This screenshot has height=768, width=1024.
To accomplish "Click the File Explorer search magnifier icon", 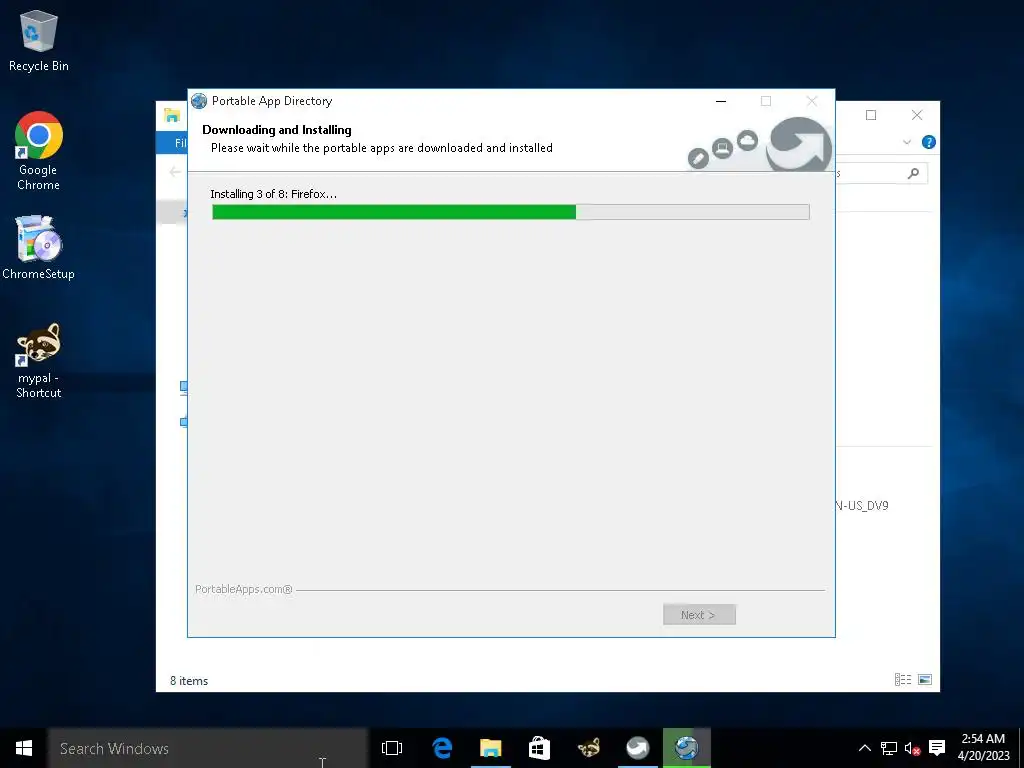I will coord(914,173).
